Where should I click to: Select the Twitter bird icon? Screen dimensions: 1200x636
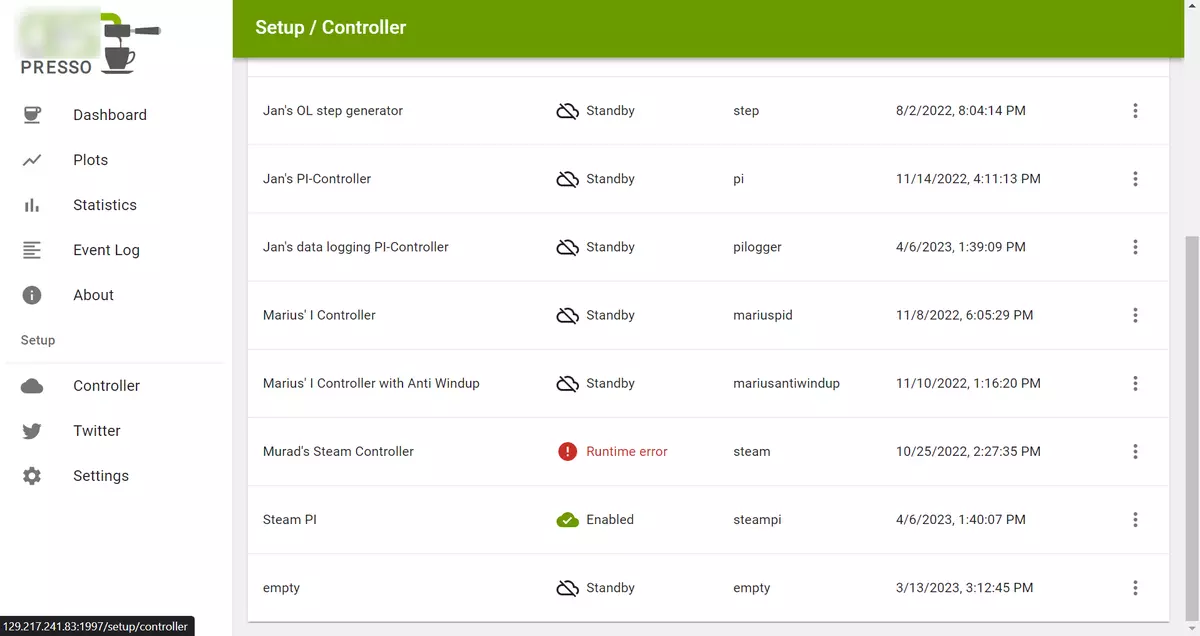coord(32,430)
